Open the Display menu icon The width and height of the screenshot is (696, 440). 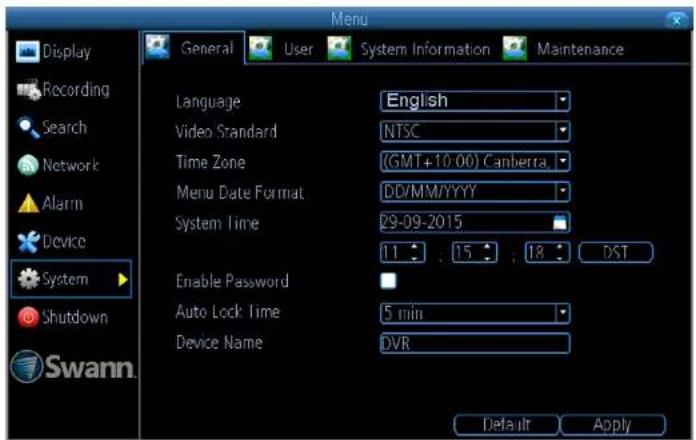pos(28,52)
